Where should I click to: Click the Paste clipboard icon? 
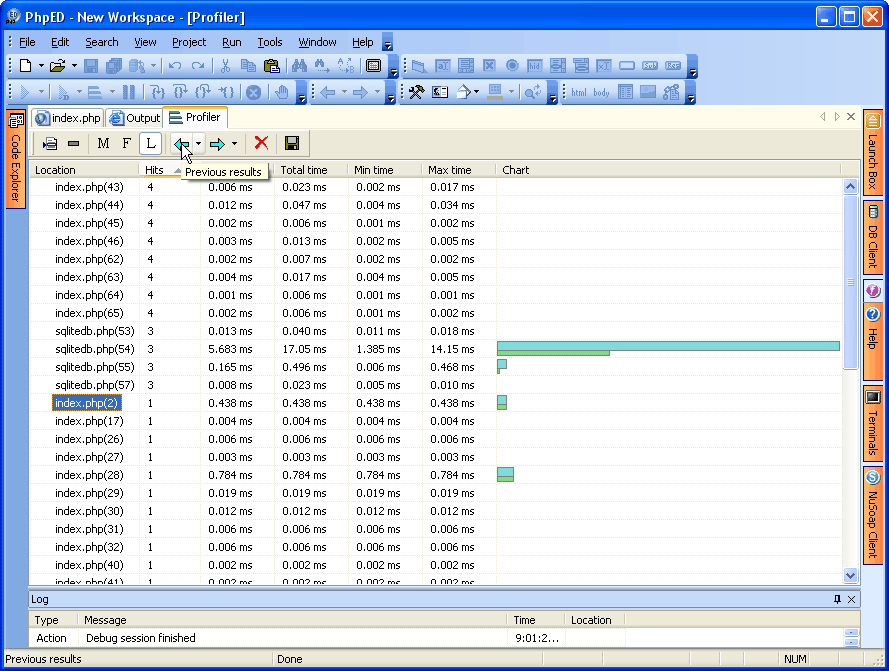(271, 66)
